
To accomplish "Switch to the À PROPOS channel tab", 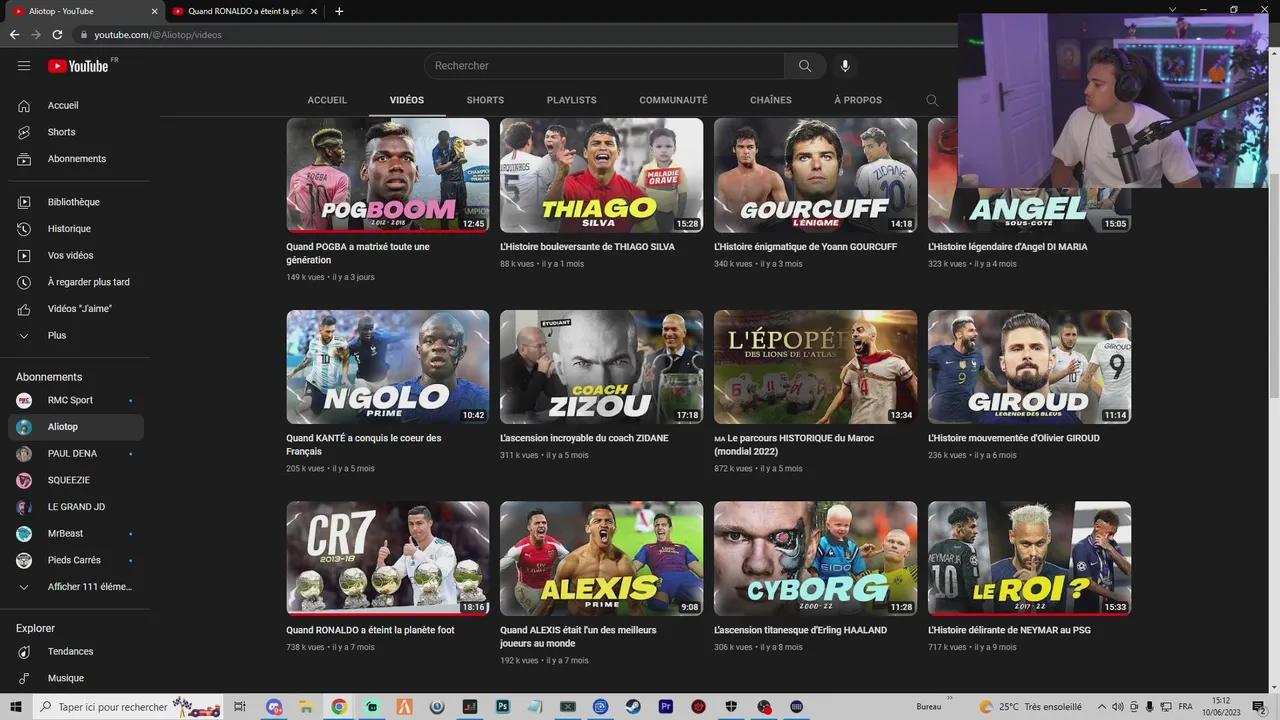I will point(858,100).
